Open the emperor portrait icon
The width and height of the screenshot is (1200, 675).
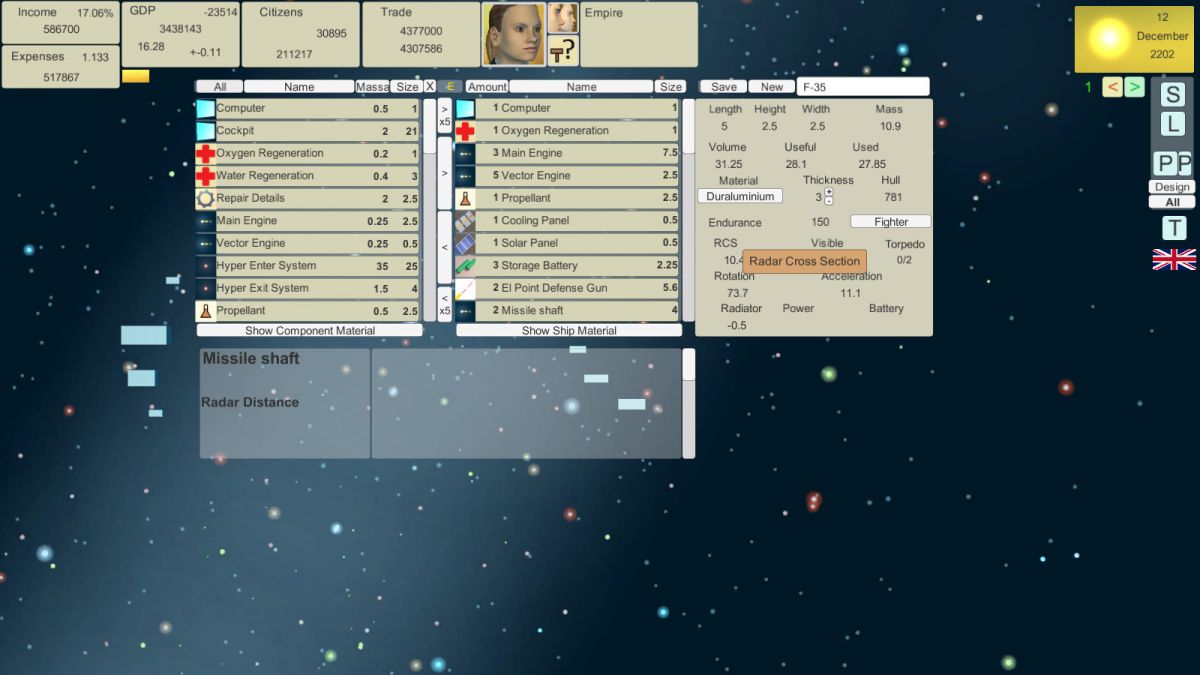(x=514, y=34)
